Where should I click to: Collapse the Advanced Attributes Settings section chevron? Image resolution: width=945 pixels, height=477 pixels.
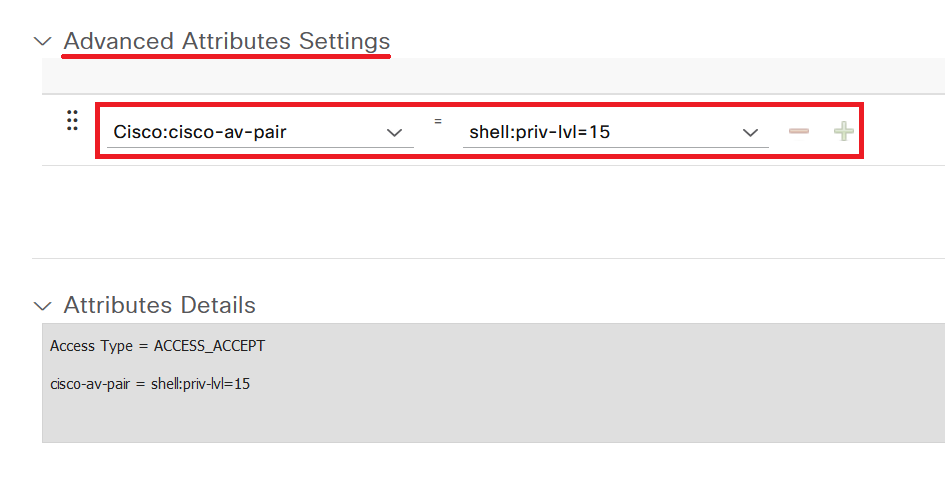pos(42,42)
